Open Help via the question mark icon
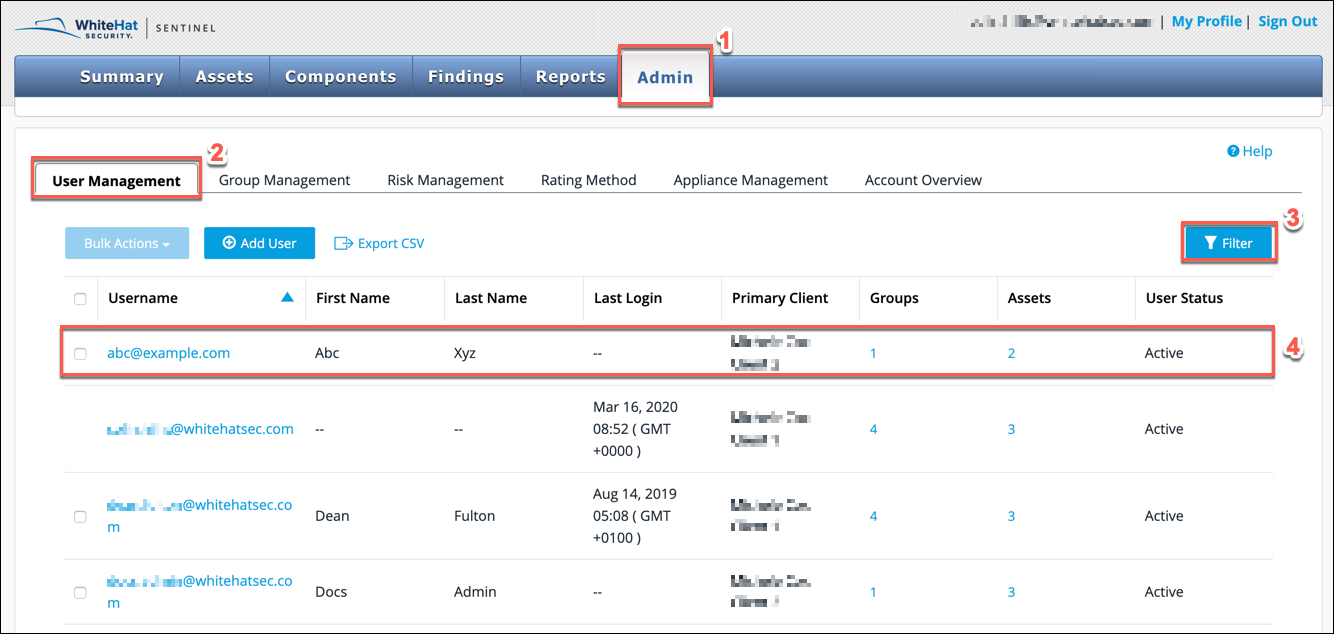This screenshot has width=1334, height=634. tap(1233, 151)
